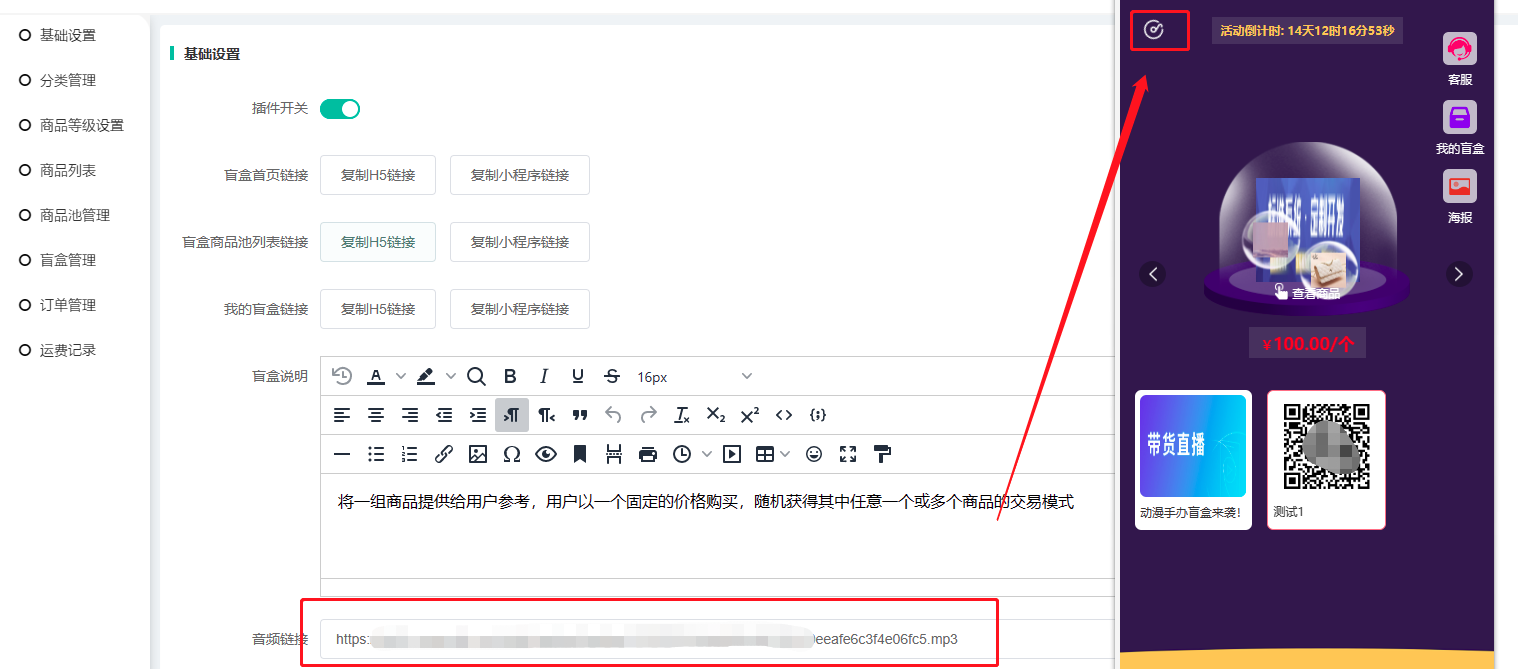1518x669 pixels.
Task: Insert a link with the chain icon
Action: pyautogui.click(x=444, y=454)
